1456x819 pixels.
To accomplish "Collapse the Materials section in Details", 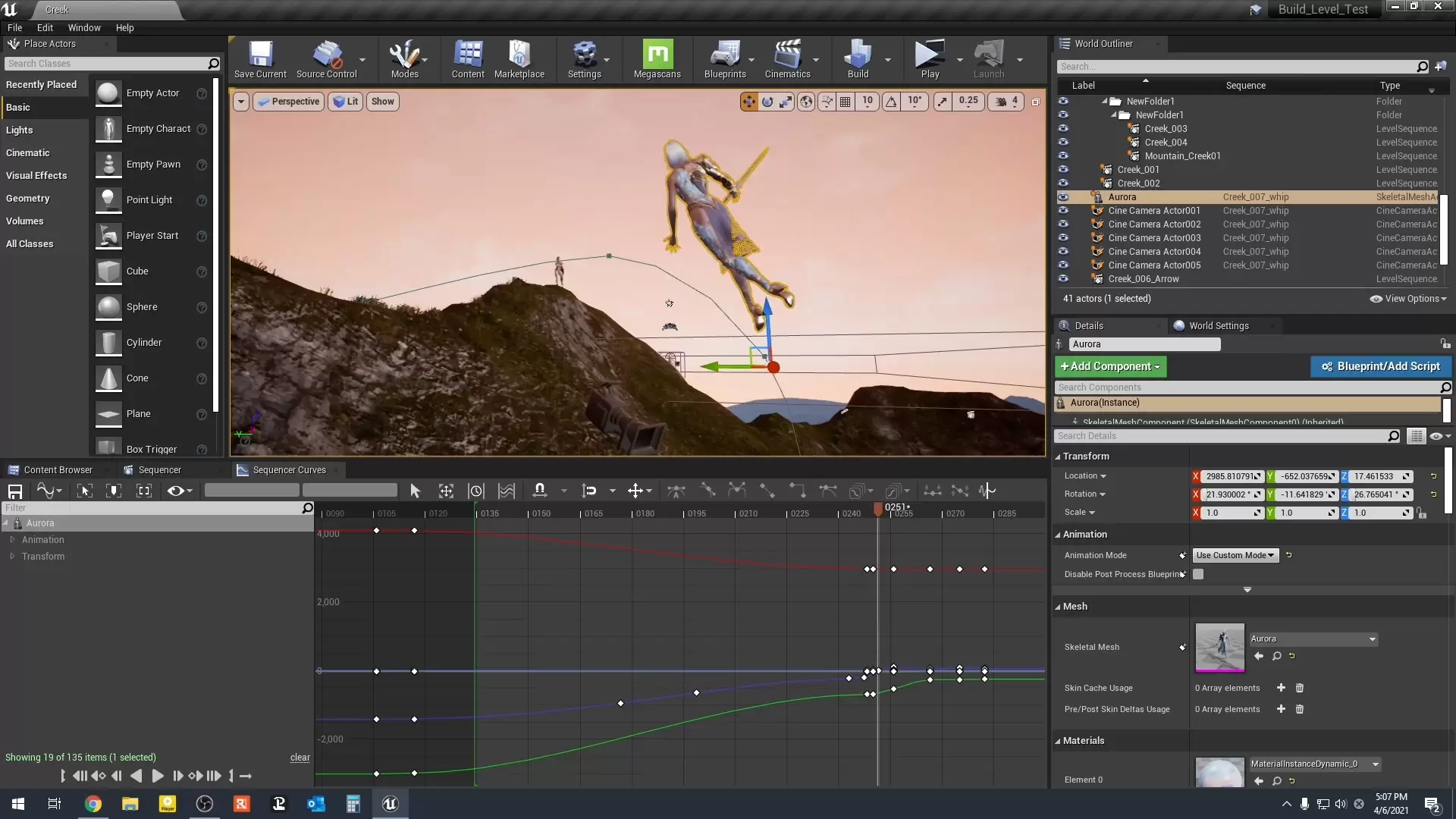I will pyautogui.click(x=1058, y=741).
